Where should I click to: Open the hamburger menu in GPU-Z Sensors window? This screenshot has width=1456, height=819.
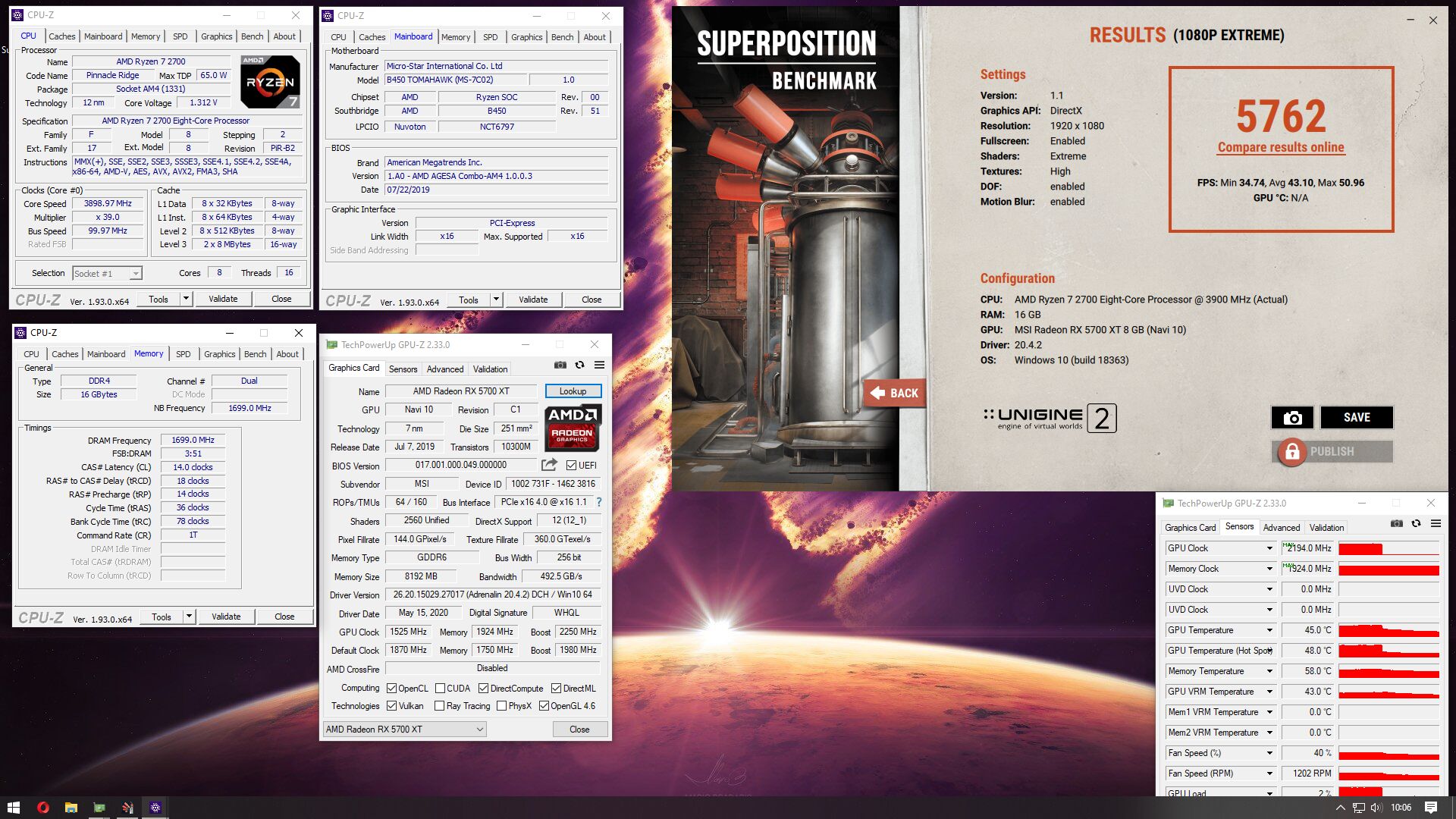(x=1436, y=523)
